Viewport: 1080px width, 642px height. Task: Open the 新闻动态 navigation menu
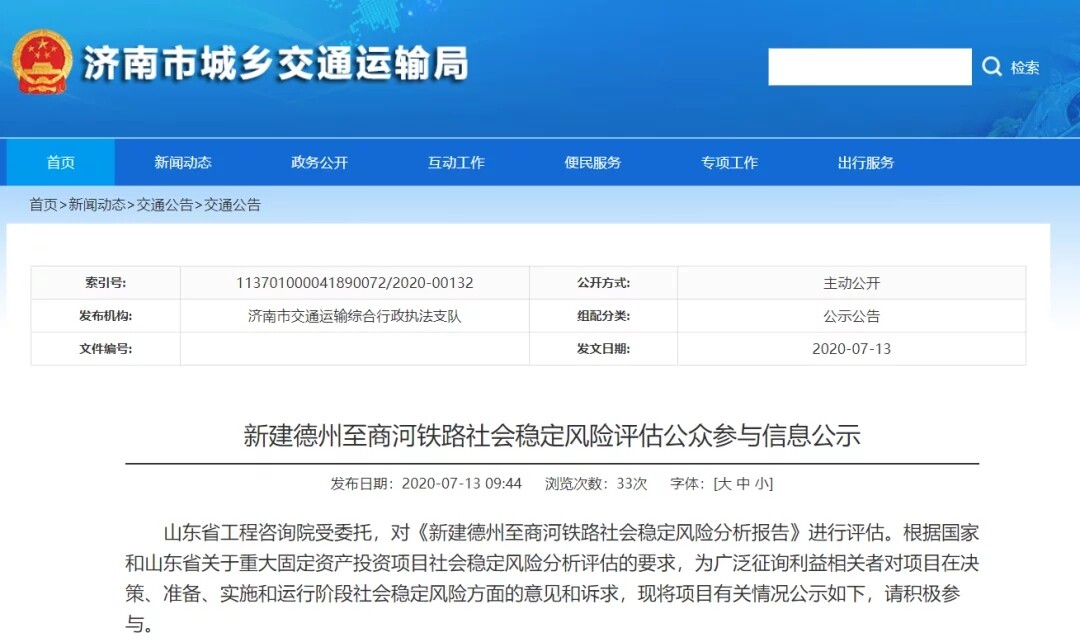183,162
